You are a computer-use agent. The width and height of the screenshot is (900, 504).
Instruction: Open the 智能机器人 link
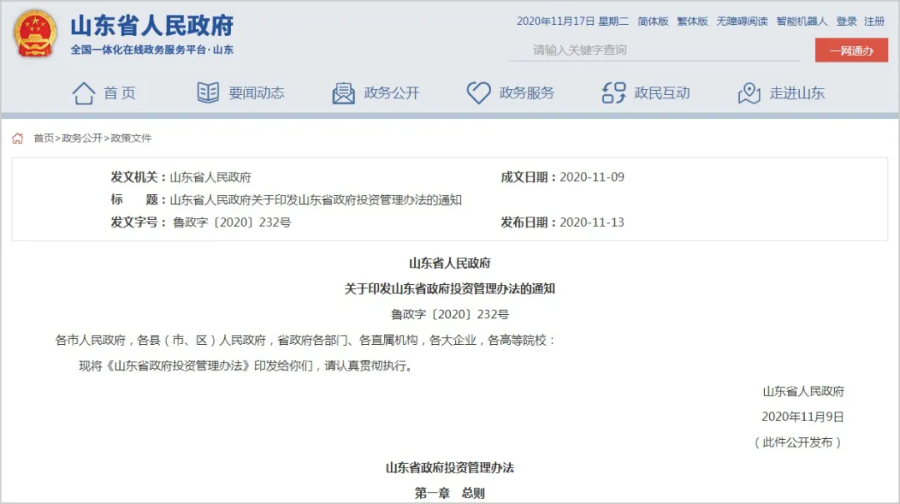[802, 21]
